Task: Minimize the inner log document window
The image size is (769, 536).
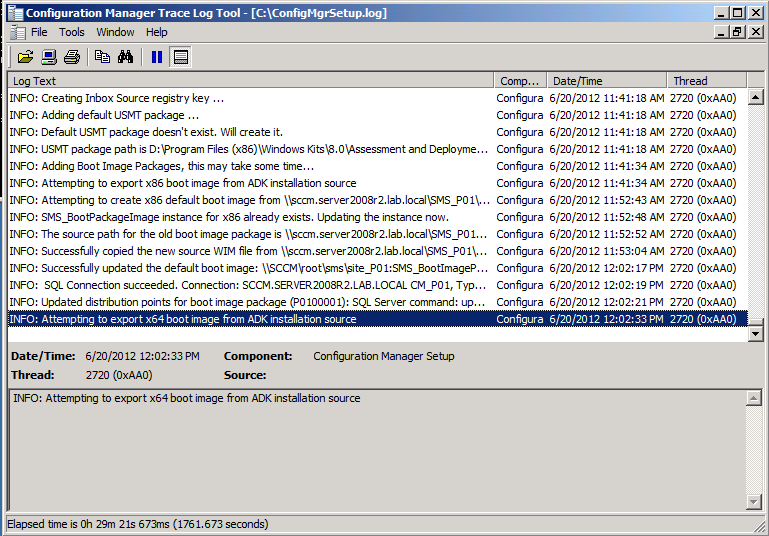Action: 720,32
